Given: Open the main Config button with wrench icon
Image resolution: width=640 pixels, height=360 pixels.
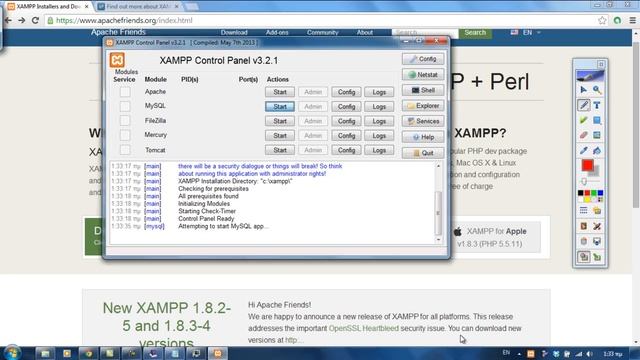Looking at the screenshot, I should 423,59.
